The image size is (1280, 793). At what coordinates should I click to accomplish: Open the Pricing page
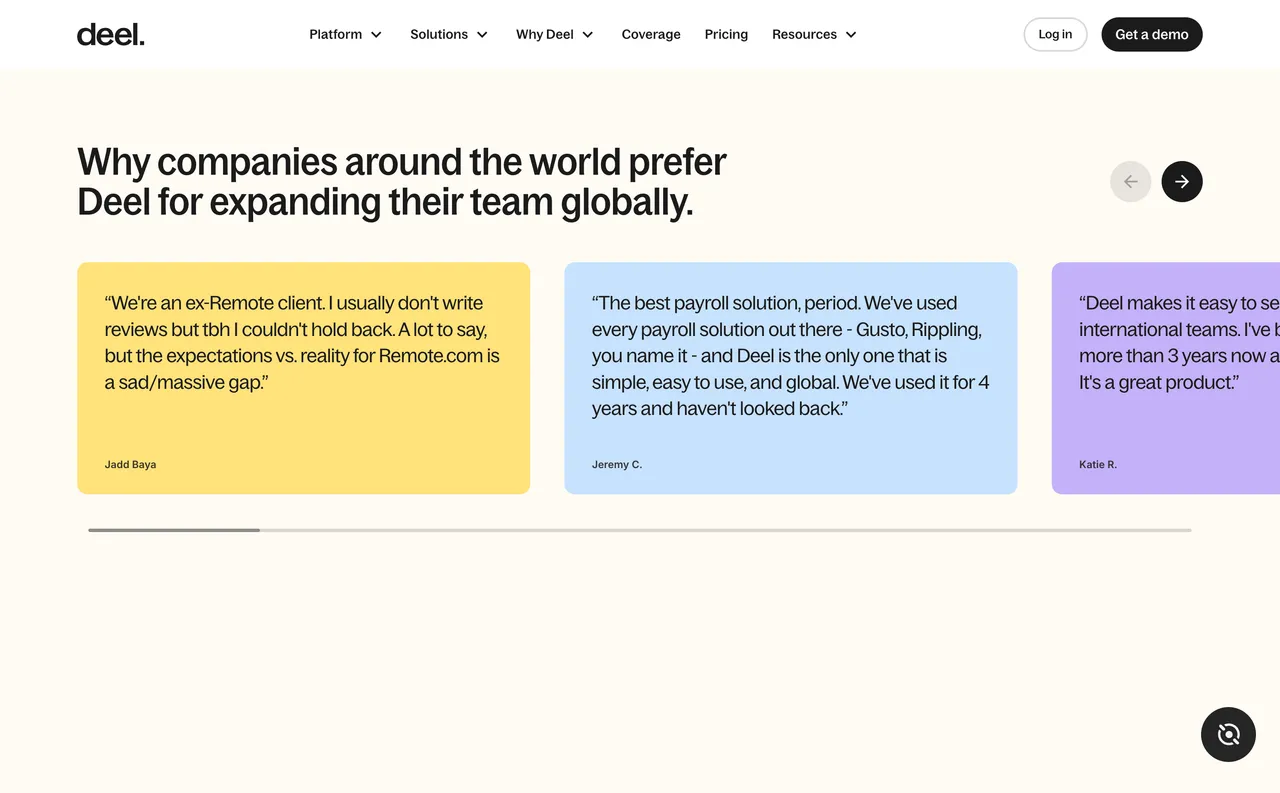point(726,34)
